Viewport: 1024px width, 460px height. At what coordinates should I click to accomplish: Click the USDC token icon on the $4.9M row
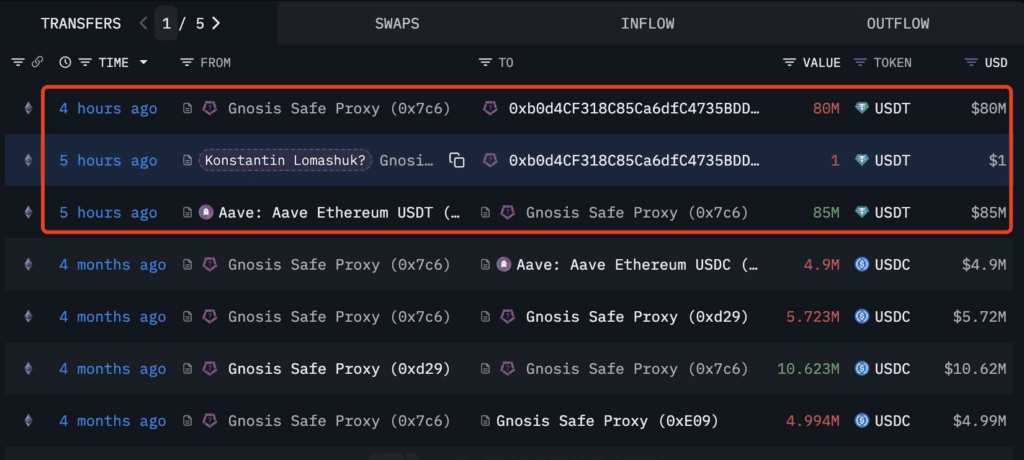pyautogui.click(x=862, y=264)
